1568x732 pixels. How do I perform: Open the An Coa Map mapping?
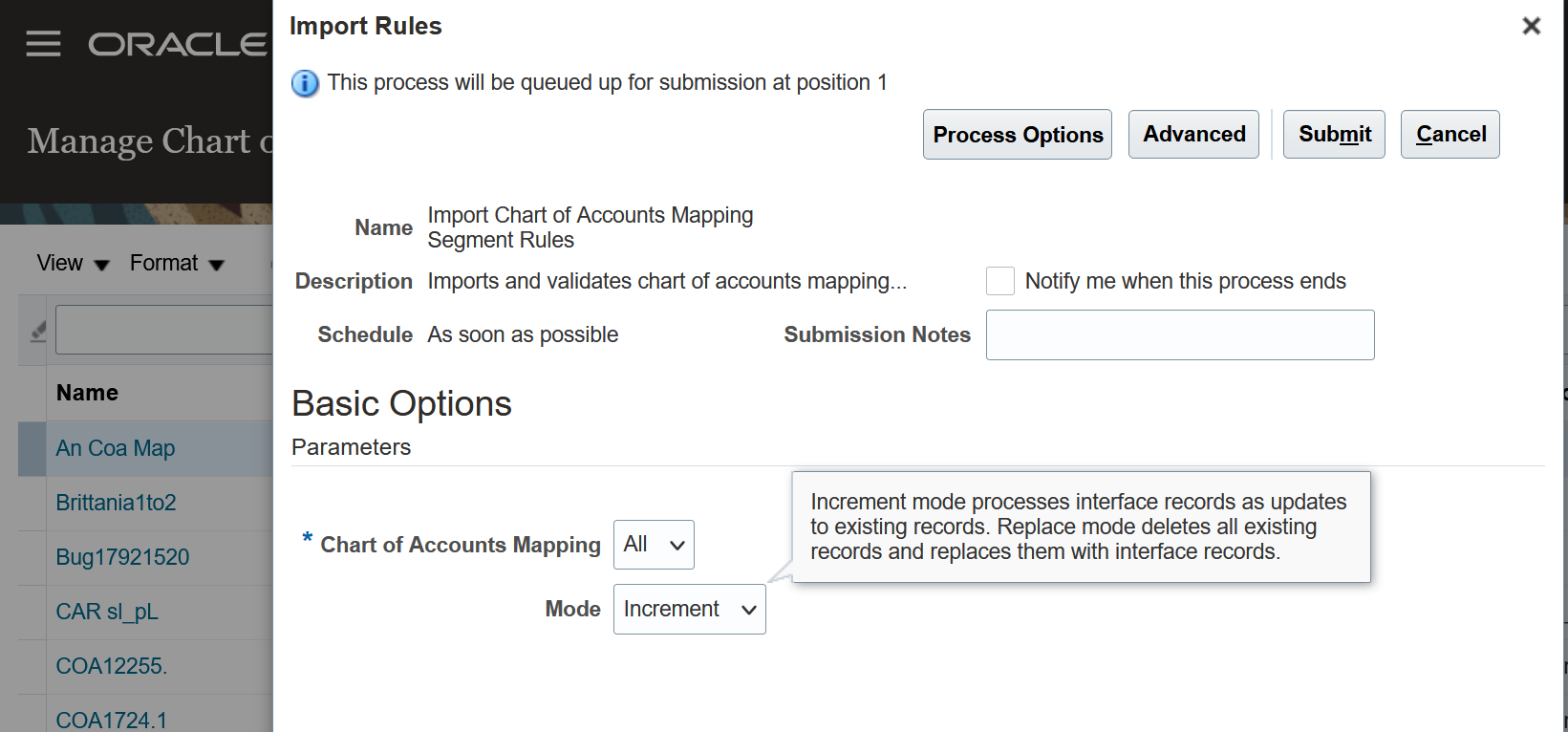click(116, 448)
